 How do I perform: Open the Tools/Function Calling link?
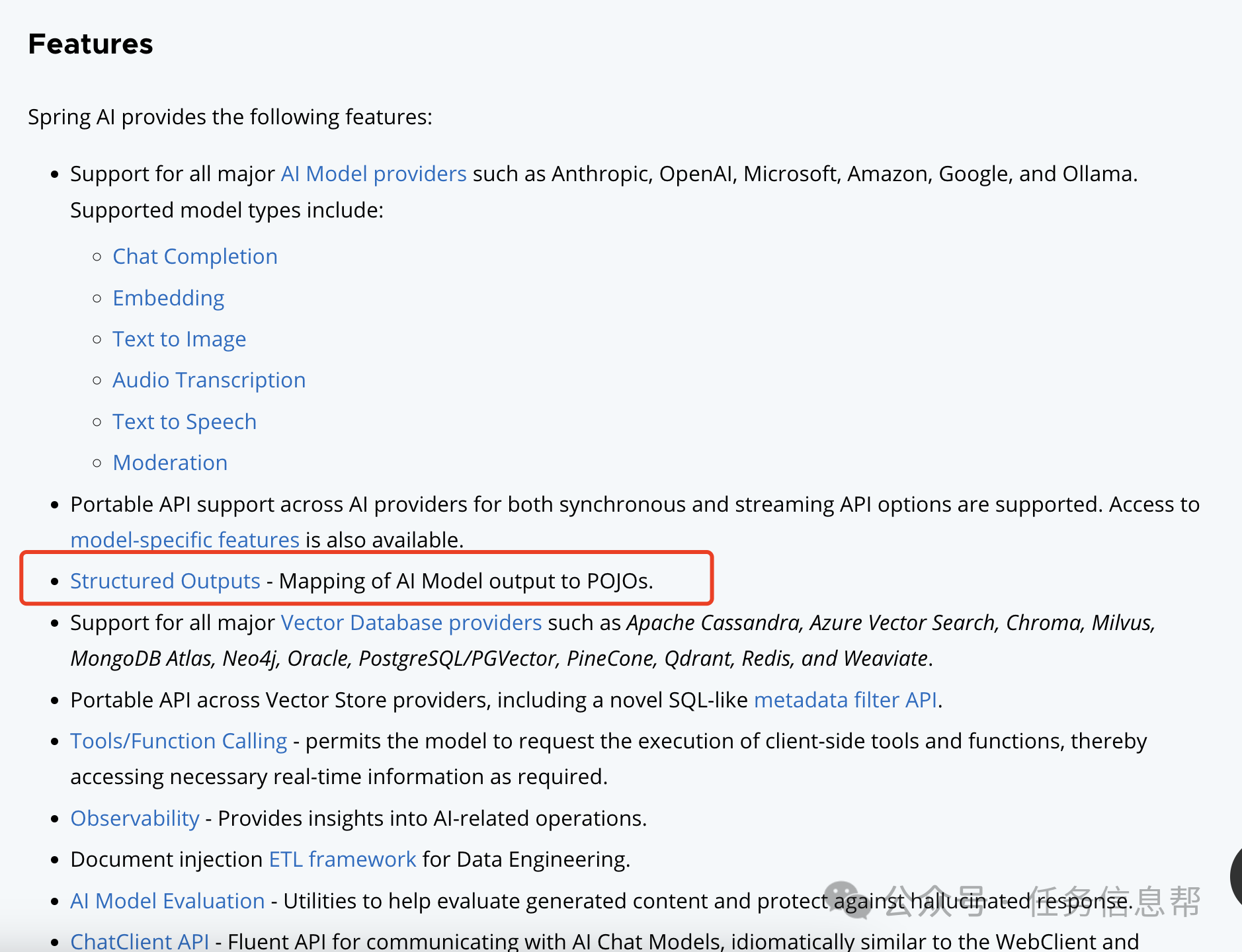(x=179, y=741)
